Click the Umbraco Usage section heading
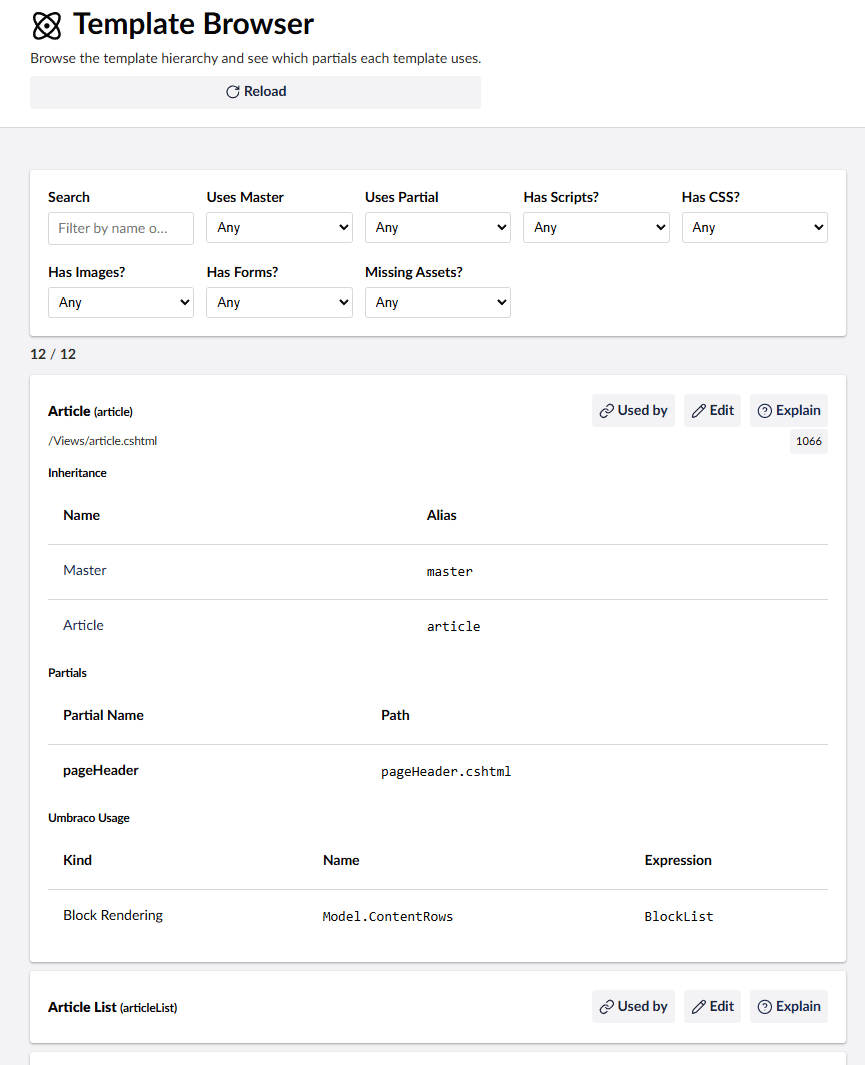The image size is (865, 1065). [89, 818]
